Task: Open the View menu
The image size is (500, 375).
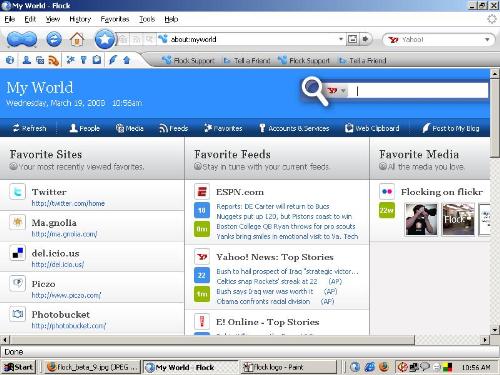Action: click(53, 19)
